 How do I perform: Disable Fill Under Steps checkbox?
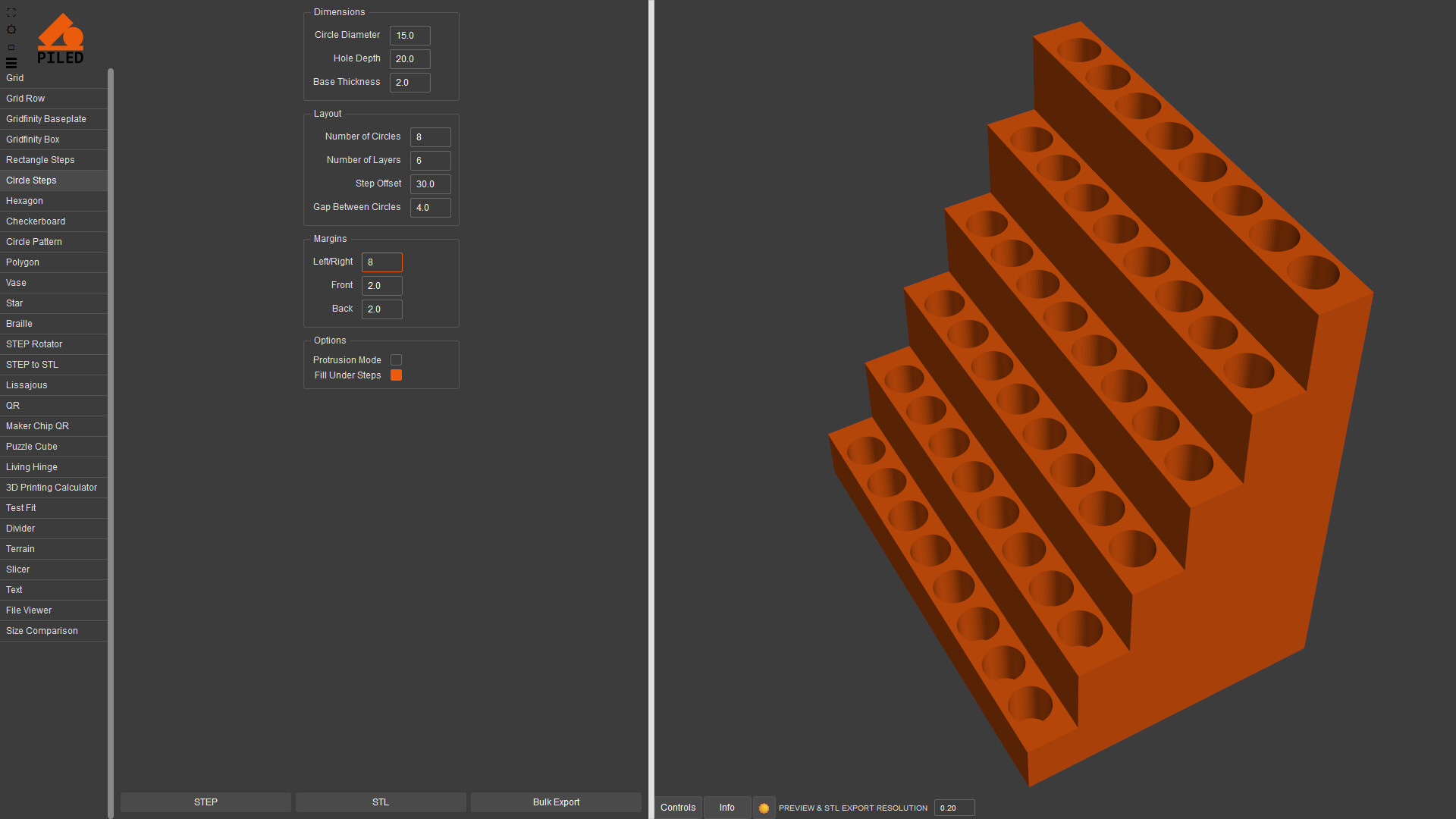[x=396, y=375]
